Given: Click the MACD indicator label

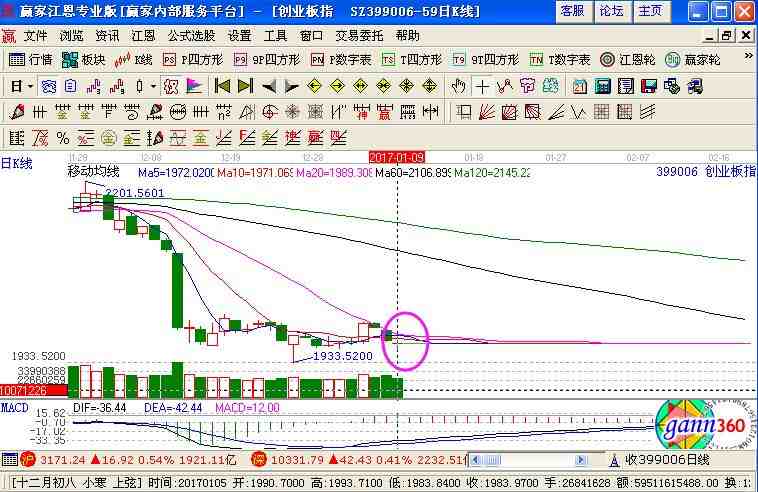Looking at the screenshot, I should [14, 408].
